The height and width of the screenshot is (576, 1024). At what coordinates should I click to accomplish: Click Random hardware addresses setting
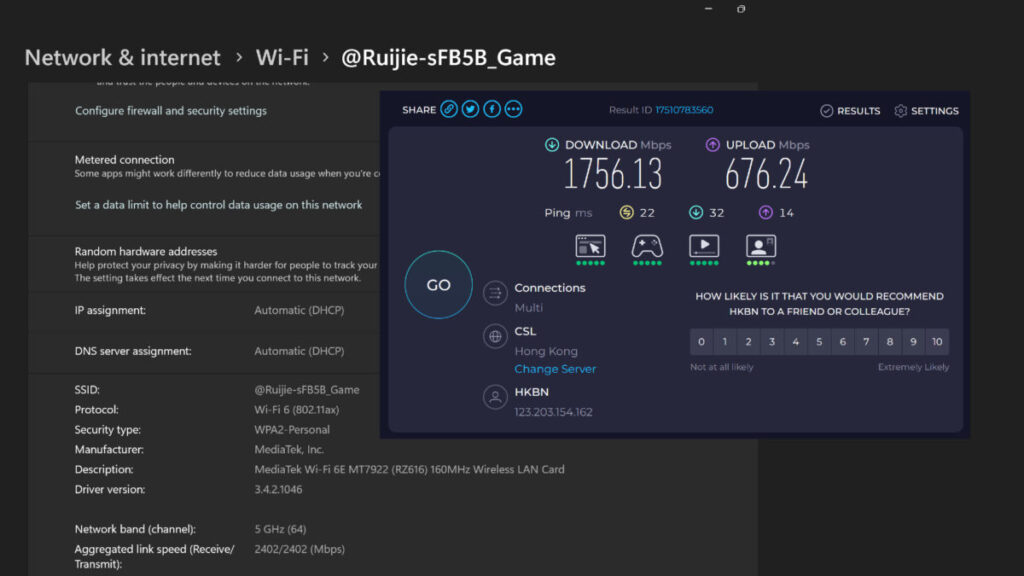click(146, 251)
